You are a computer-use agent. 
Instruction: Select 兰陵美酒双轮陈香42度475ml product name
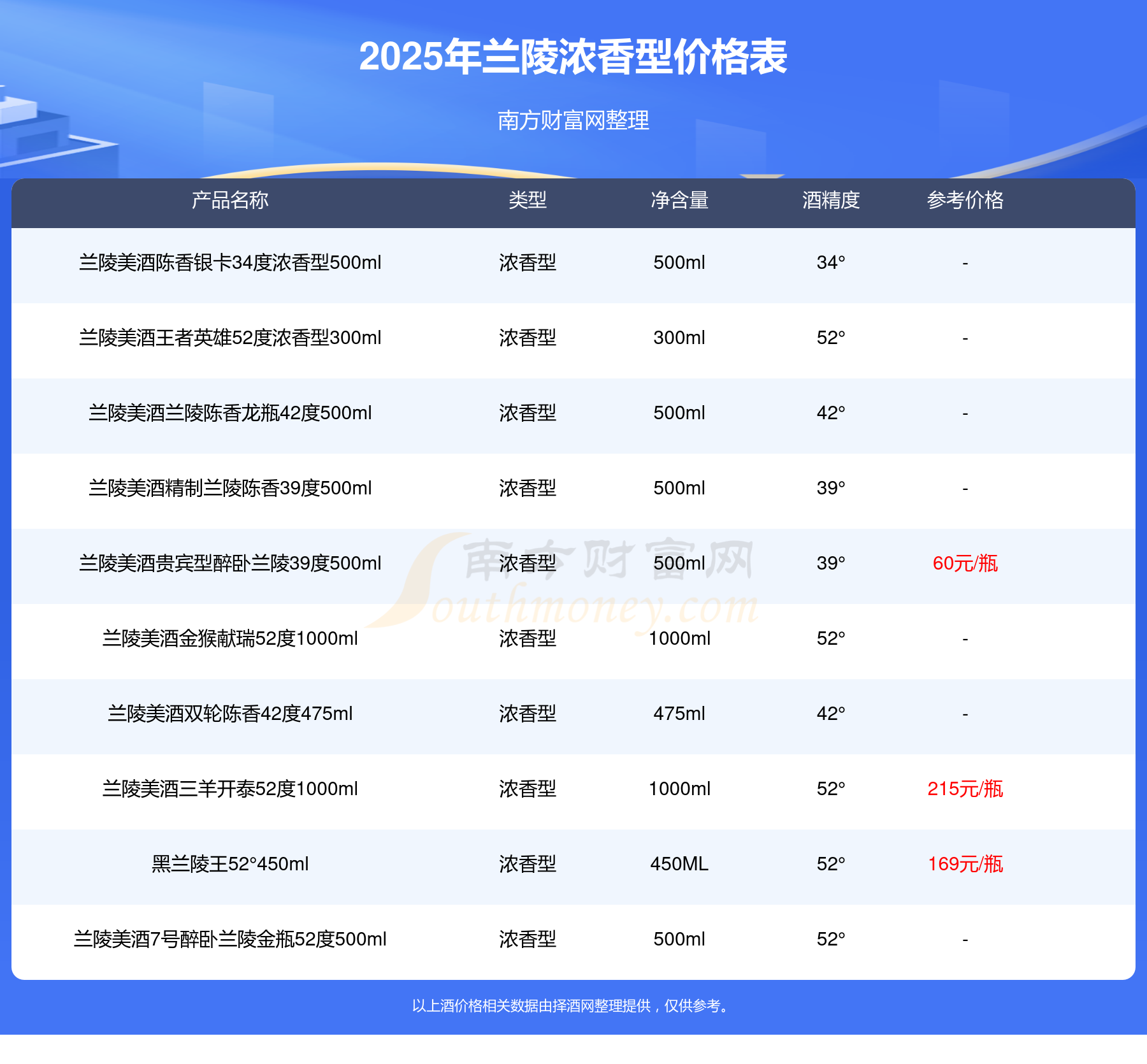click(x=230, y=714)
